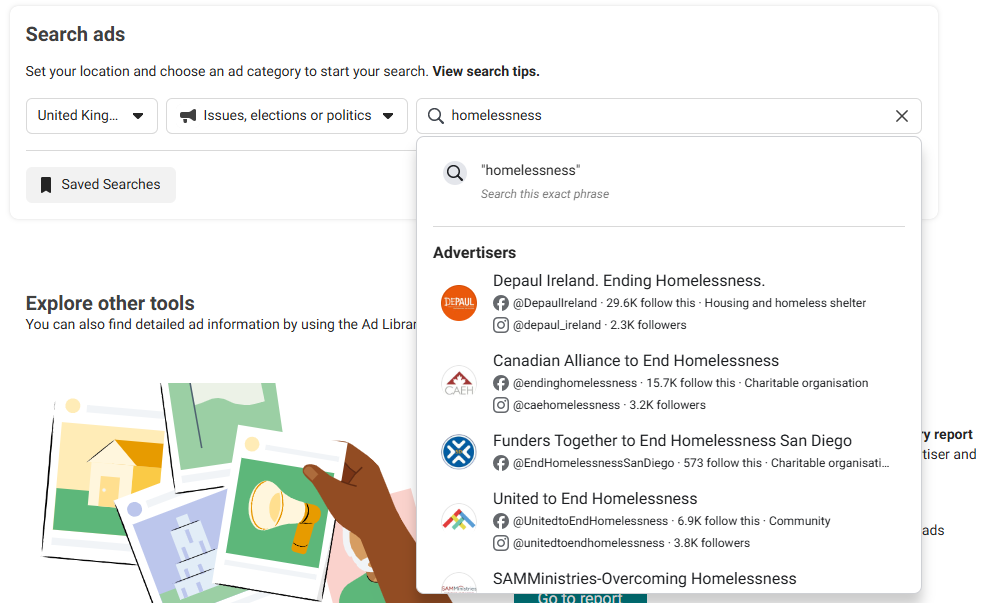The width and height of the screenshot is (982, 603).
Task: Click Facebook icon beside @DepaulIreland
Action: point(500,303)
